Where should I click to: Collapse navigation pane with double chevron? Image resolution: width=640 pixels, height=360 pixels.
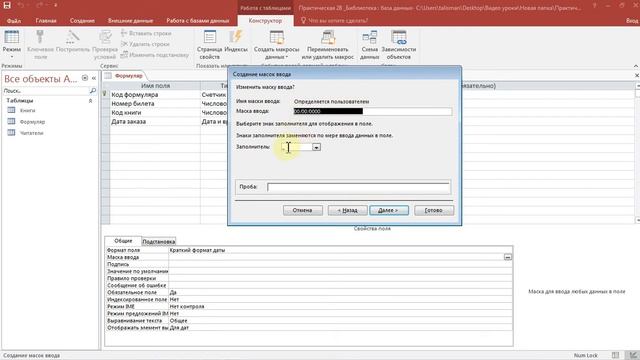(94, 78)
